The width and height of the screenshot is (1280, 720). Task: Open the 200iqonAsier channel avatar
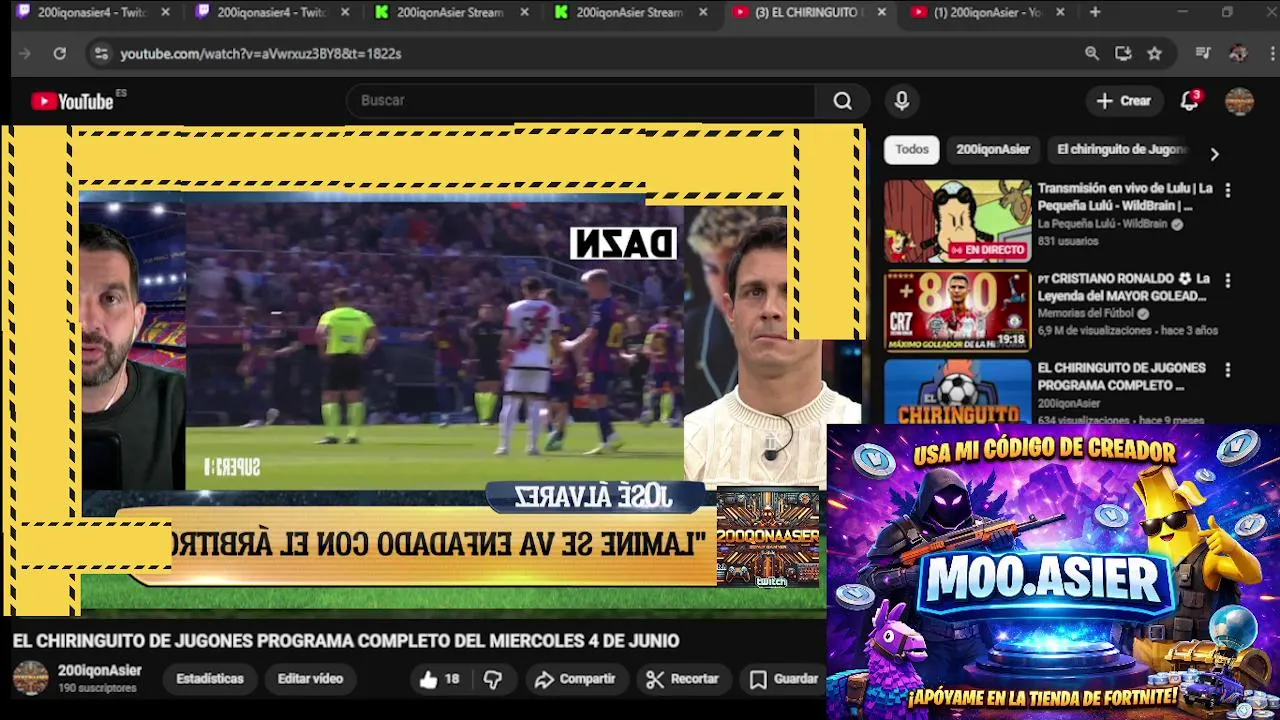coord(30,678)
